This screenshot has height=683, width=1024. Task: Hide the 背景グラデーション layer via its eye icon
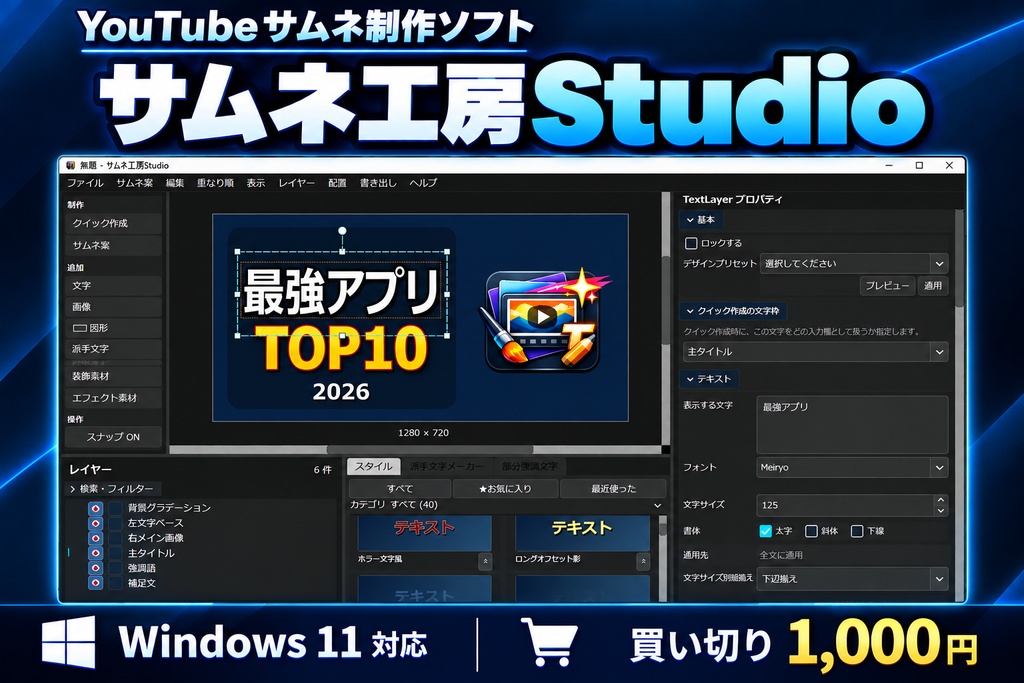click(95, 508)
